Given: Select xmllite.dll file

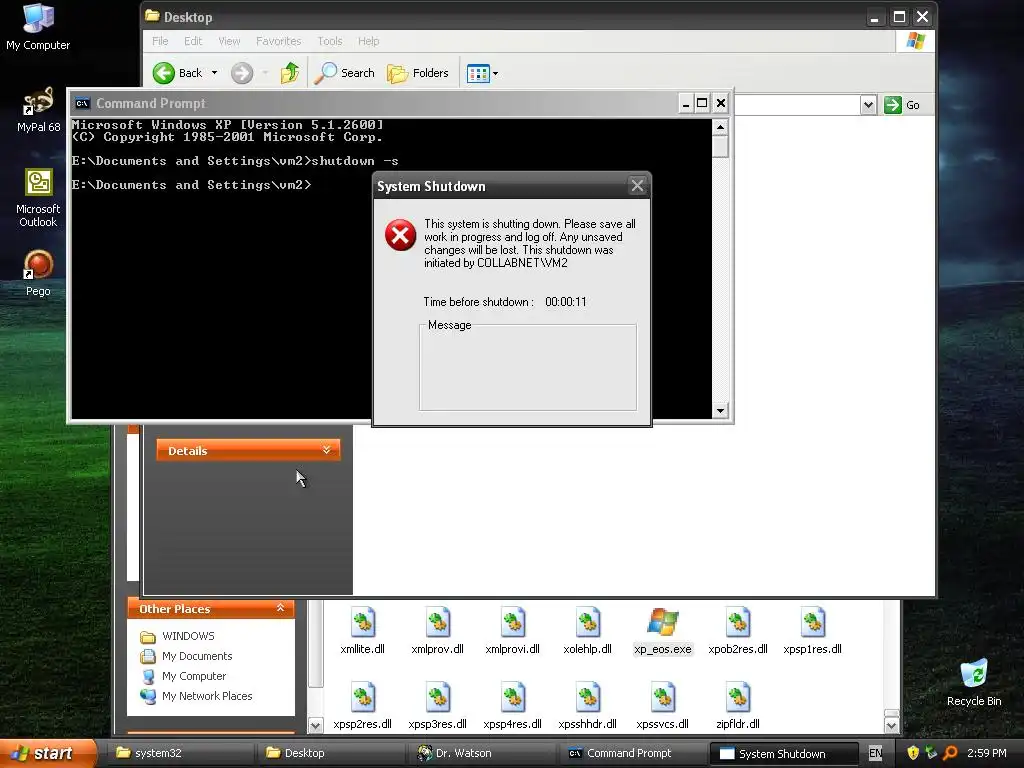Looking at the screenshot, I should click(x=362, y=631).
